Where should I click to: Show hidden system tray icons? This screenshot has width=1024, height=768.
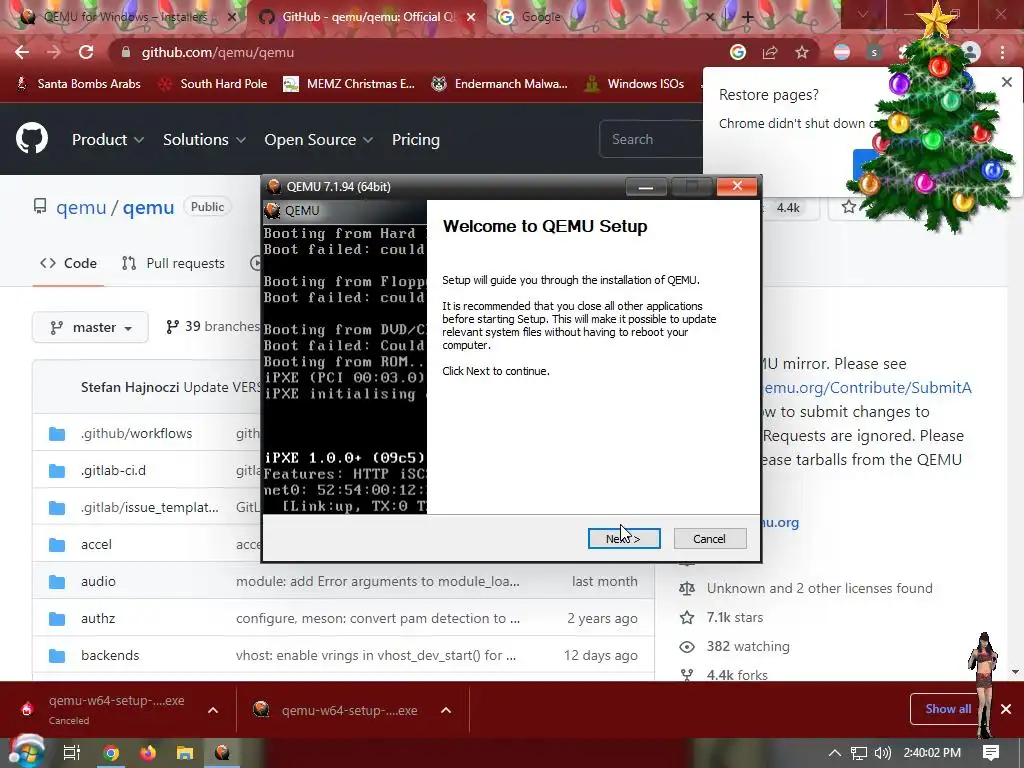[x=835, y=753]
